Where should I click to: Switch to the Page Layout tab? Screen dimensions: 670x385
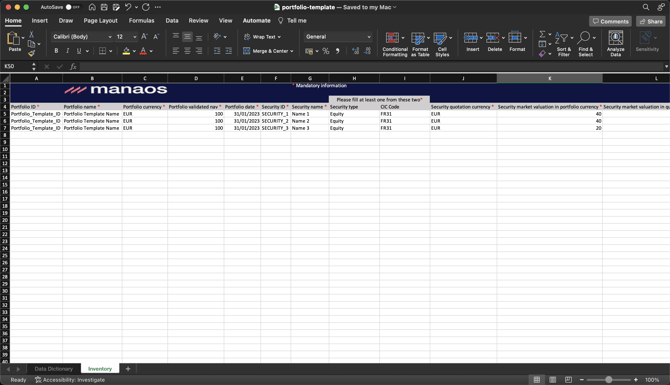pyautogui.click(x=100, y=21)
